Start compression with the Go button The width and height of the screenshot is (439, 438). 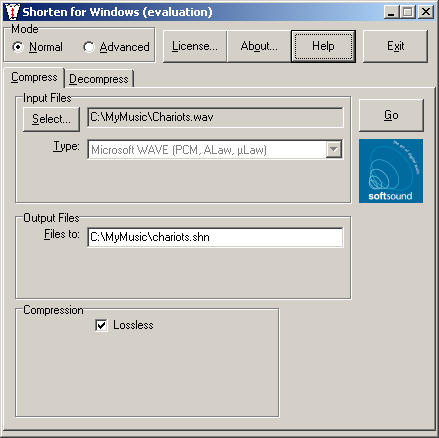391,115
